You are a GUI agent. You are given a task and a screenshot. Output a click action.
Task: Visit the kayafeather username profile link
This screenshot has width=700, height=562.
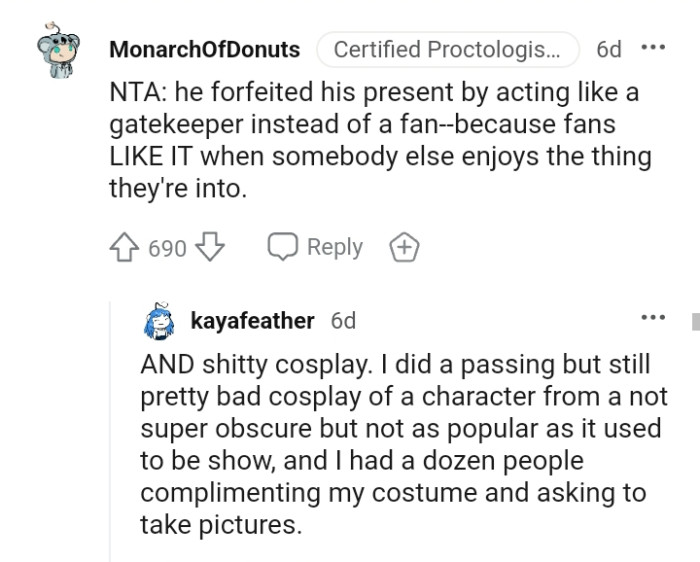pyautogui.click(x=252, y=321)
